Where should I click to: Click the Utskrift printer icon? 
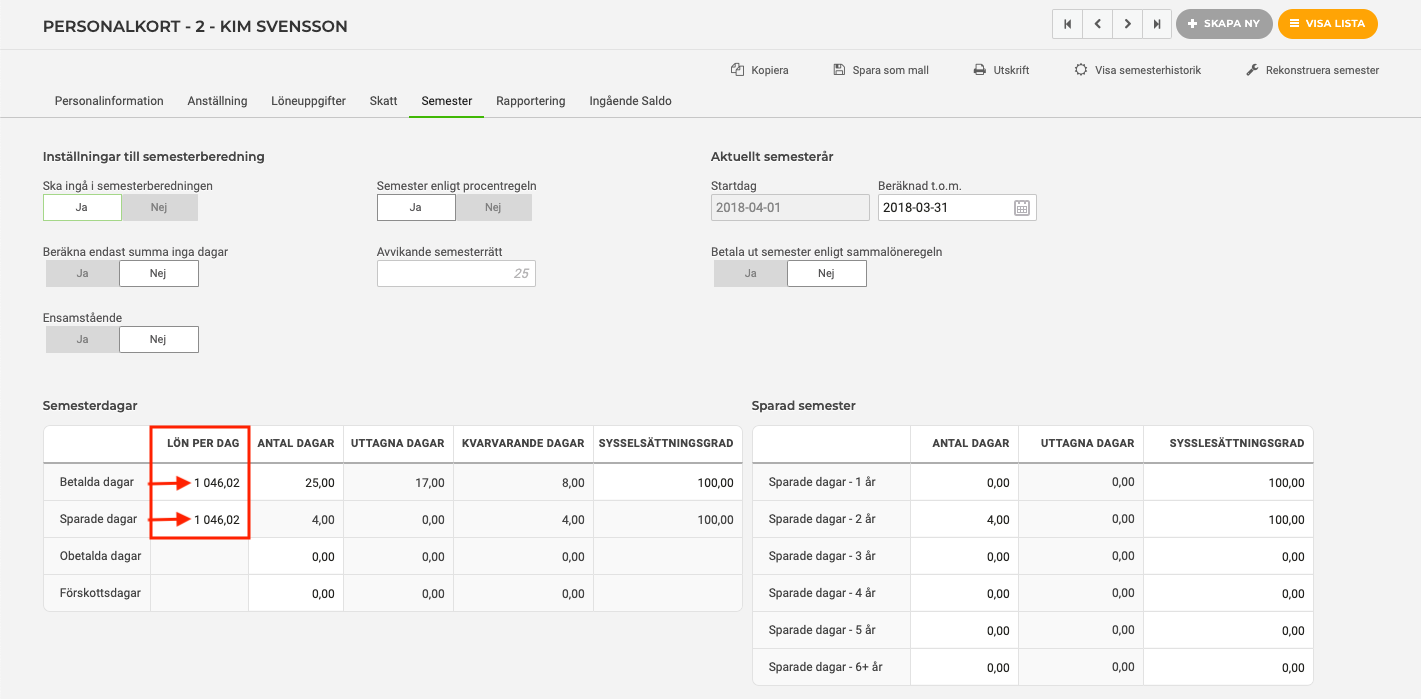pos(980,70)
